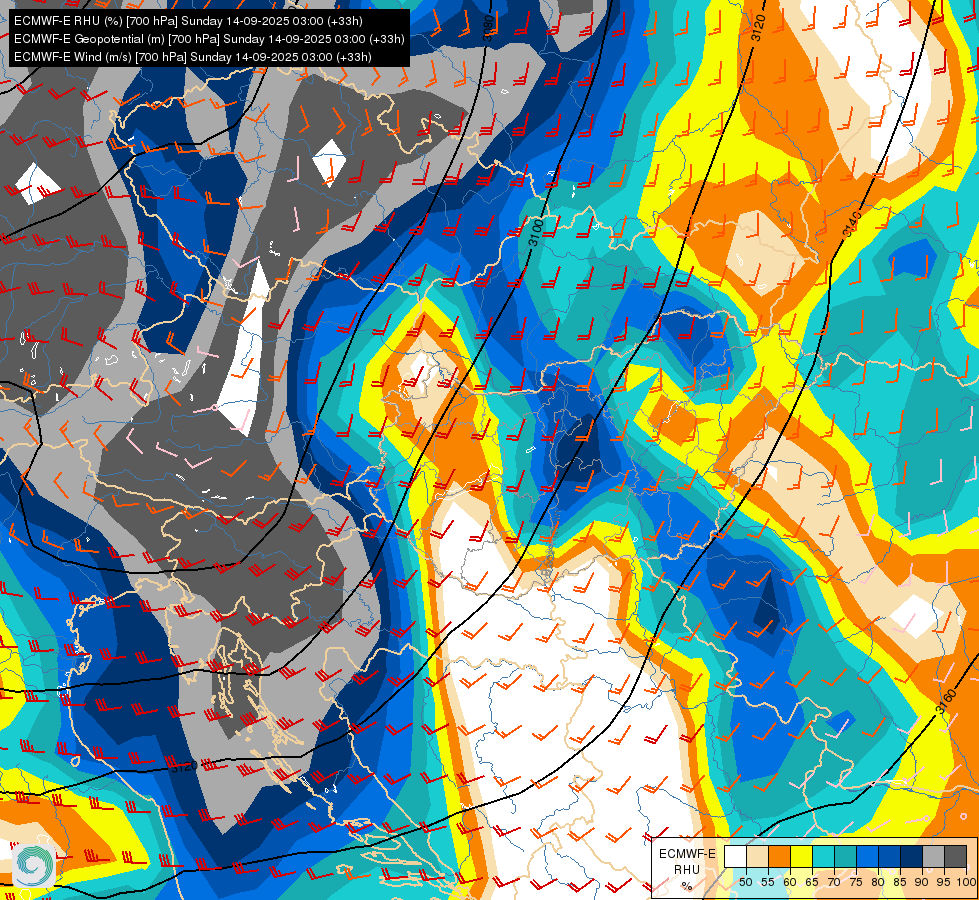Click the yellow legend swatch for 60-65%

pyautogui.click(x=801, y=856)
